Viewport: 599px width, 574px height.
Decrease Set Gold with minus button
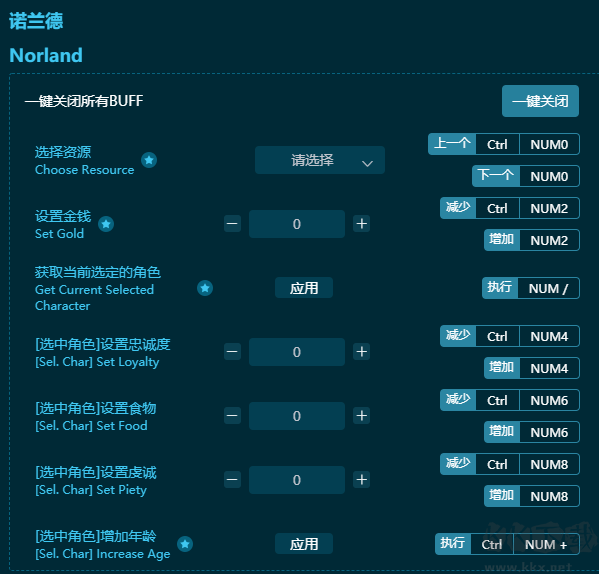[x=232, y=224]
